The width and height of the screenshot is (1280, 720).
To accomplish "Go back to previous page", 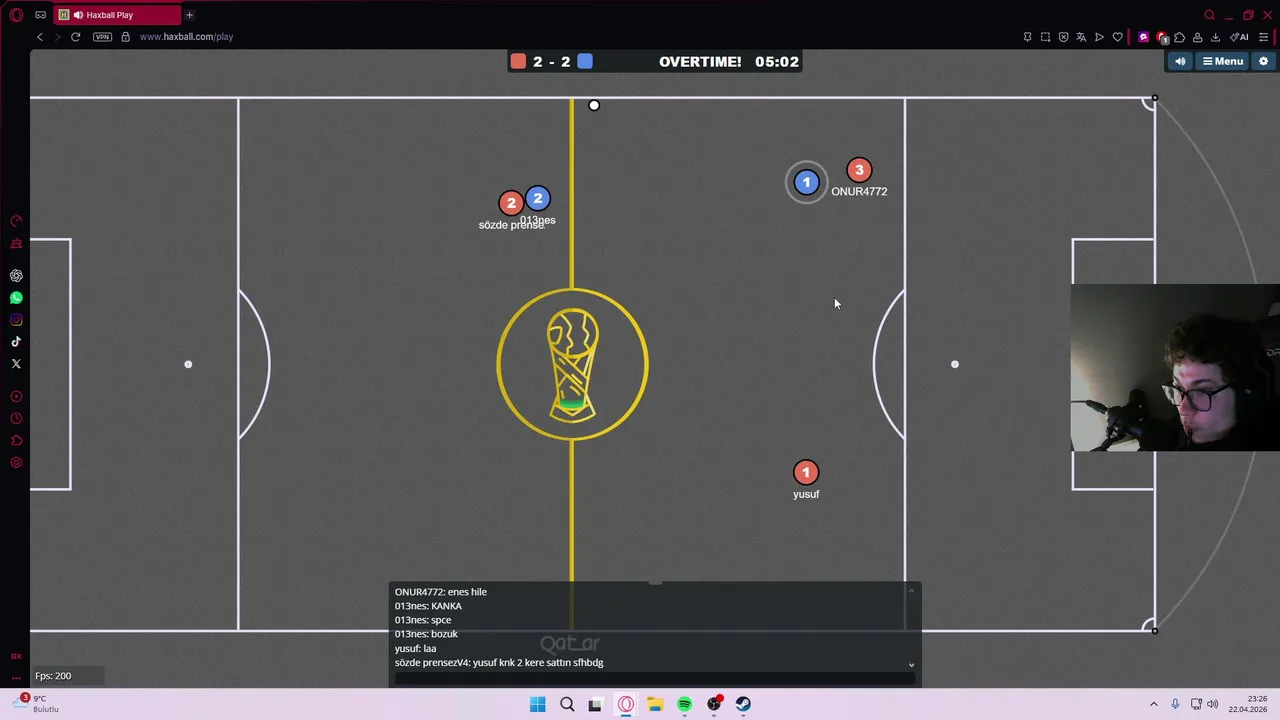I will (40, 37).
